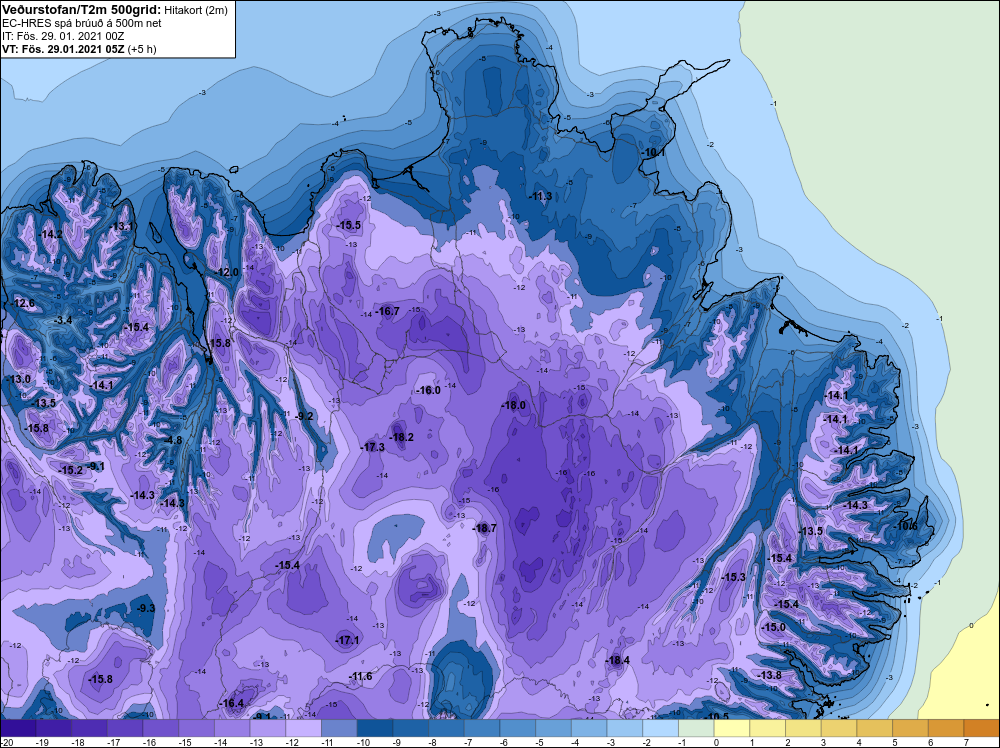Click the -10.1 temperature label

(653, 152)
